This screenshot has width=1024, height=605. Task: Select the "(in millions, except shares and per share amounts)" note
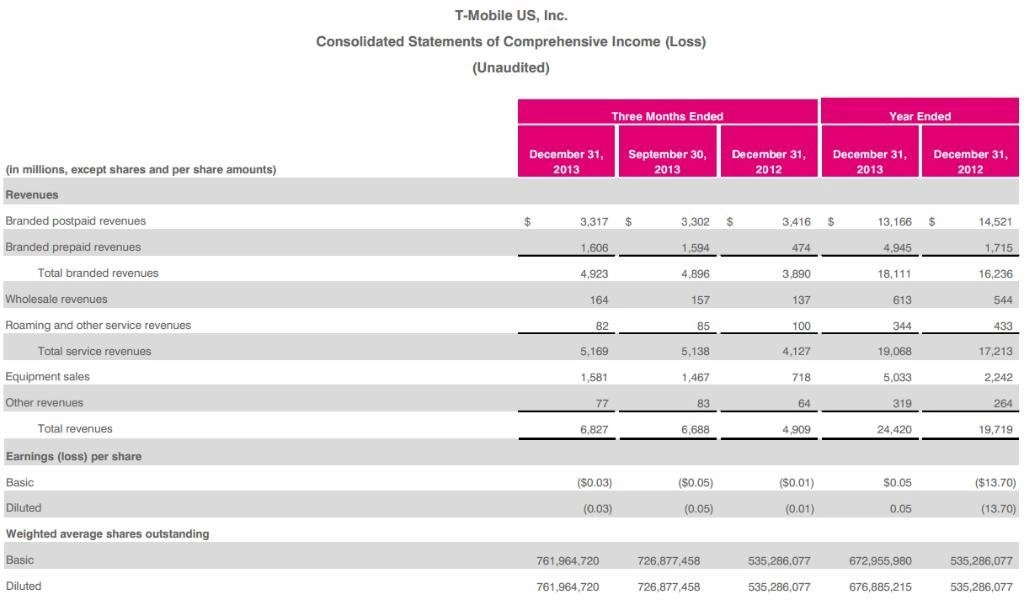141,169
